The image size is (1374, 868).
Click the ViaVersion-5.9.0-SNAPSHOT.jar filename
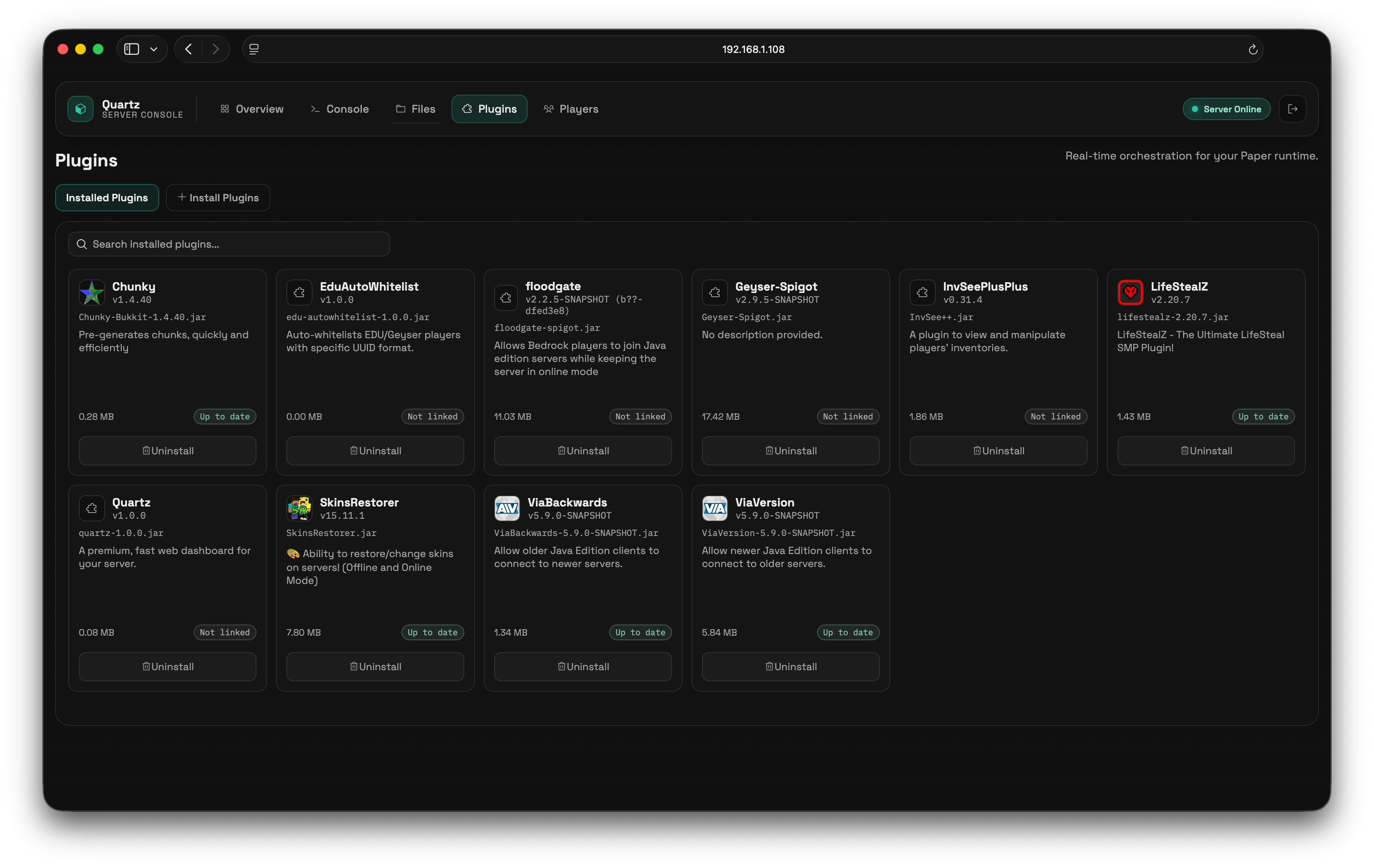[778, 533]
